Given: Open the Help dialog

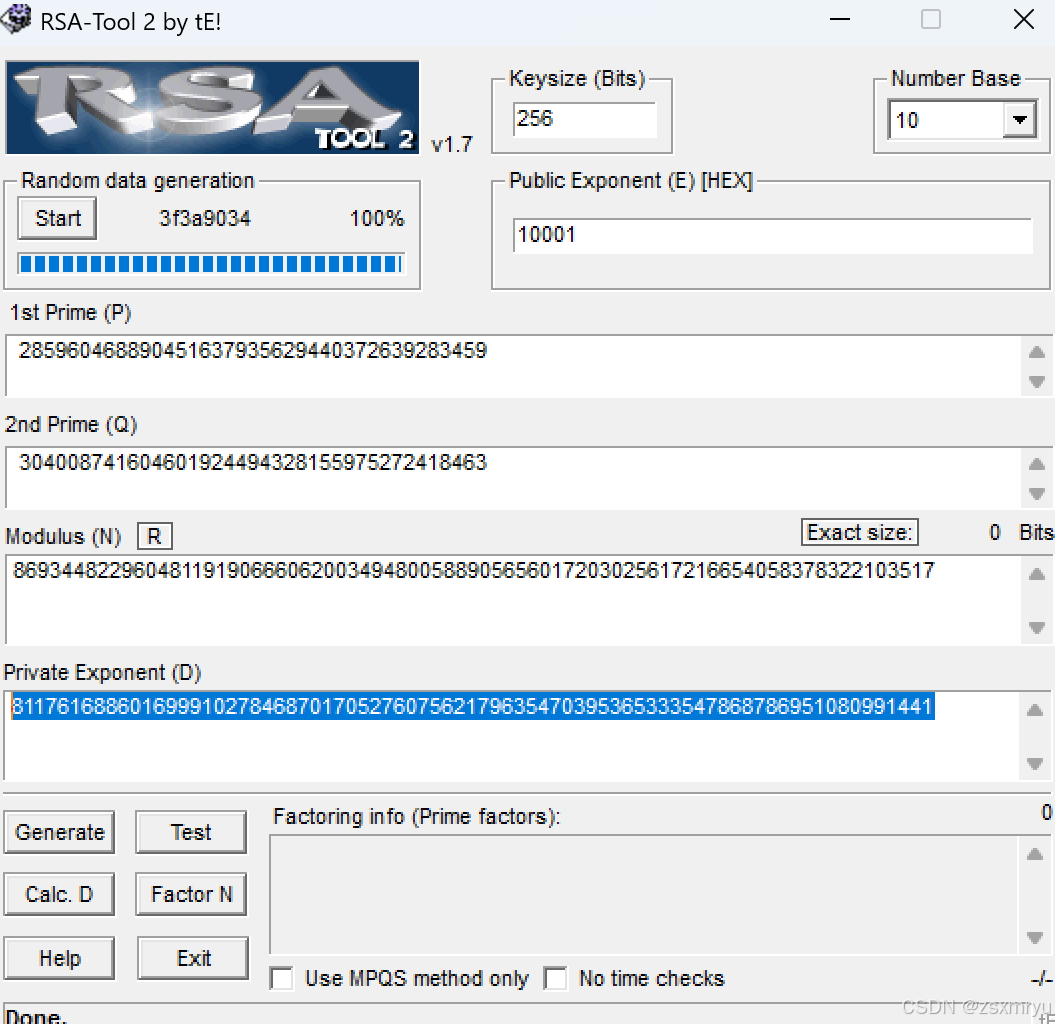Looking at the screenshot, I should click(x=59, y=958).
